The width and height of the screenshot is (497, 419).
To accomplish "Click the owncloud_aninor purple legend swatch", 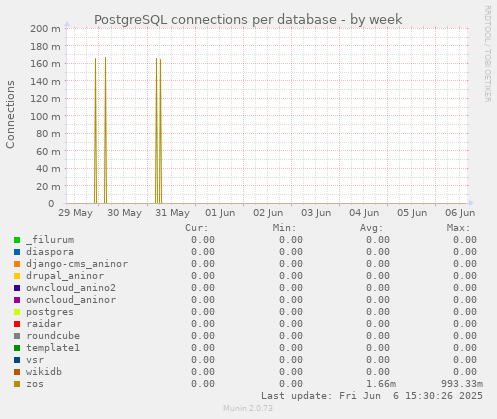I will click(17, 300).
